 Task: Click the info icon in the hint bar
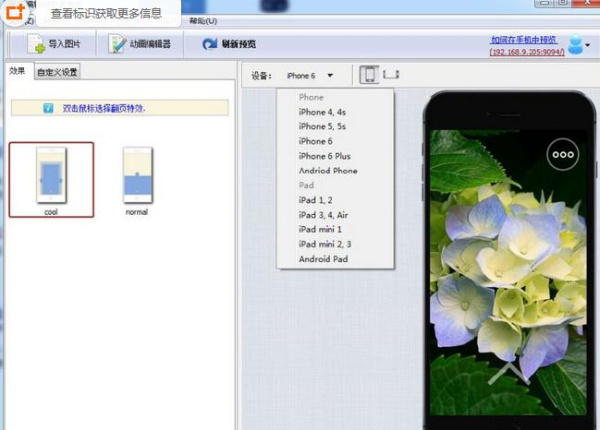[x=47, y=108]
